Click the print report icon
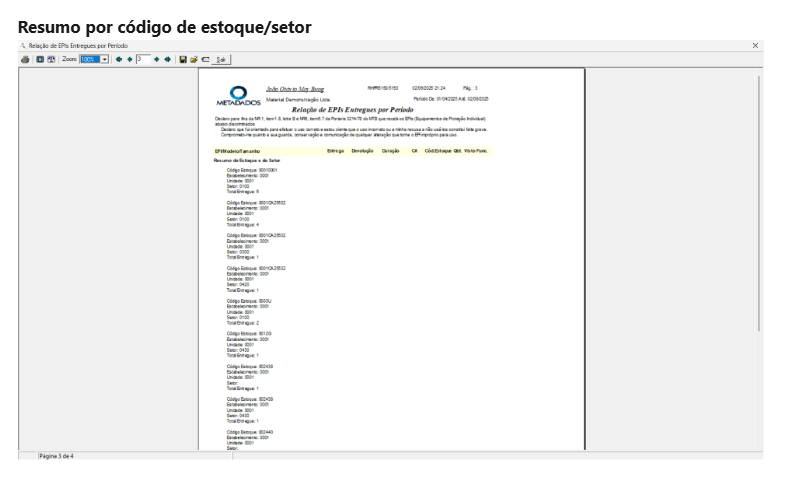 (x=26, y=60)
